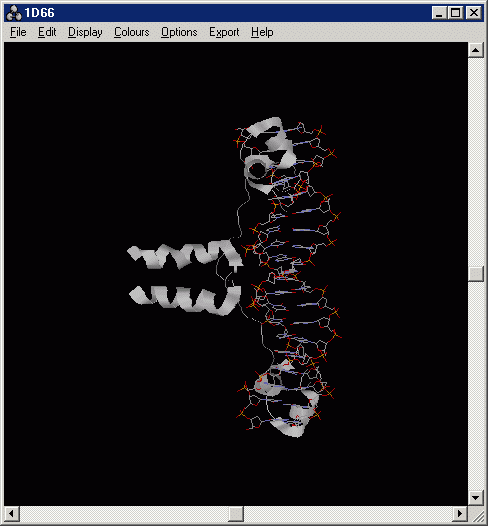Viewport: 488px width, 526px height.
Task: Click the vertical scrollbar thumb
Action: (x=476, y=274)
